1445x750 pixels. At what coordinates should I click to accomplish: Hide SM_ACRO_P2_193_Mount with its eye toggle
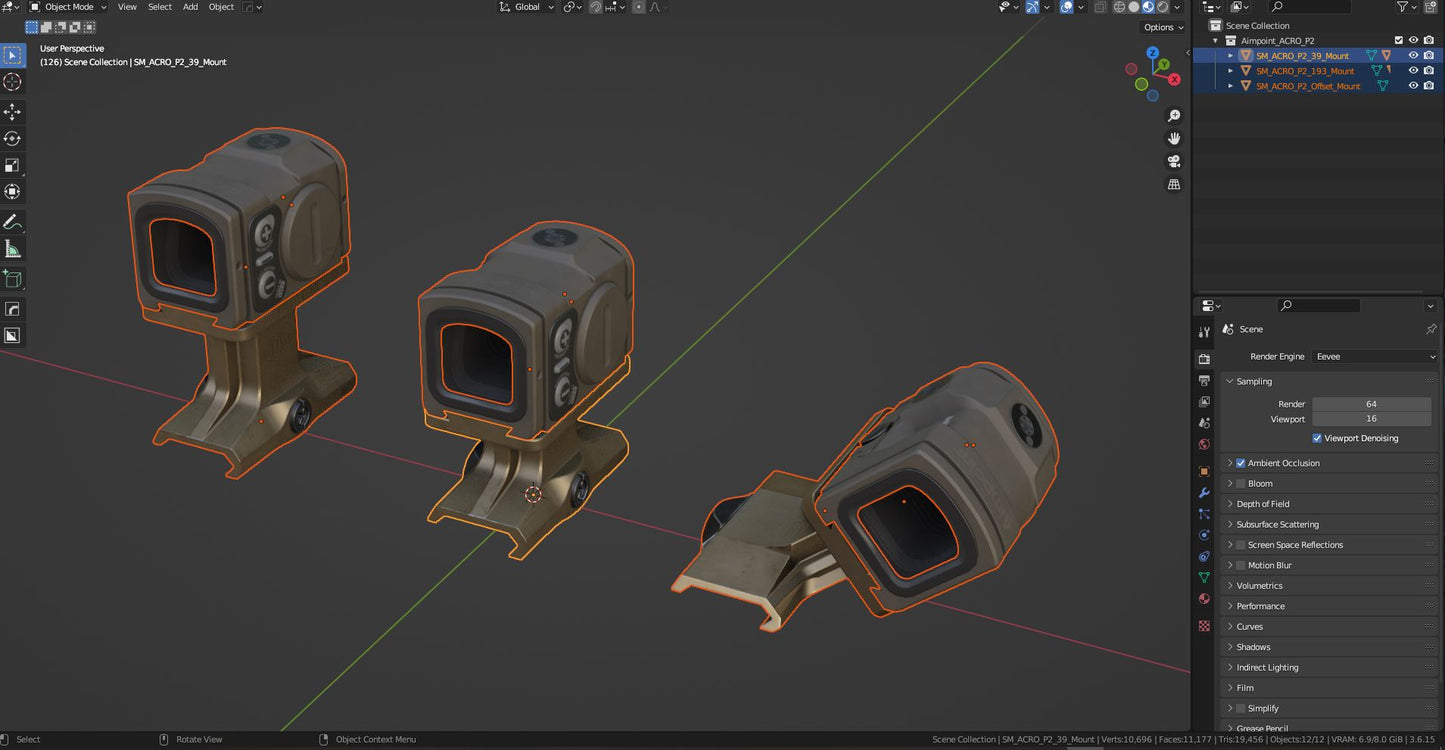coord(1413,70)
